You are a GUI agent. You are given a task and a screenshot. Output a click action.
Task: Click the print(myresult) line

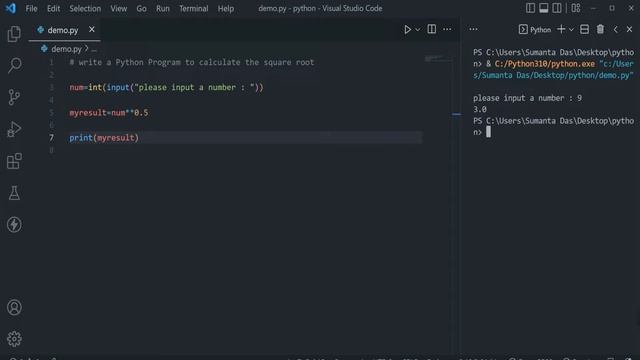point(104,138)
